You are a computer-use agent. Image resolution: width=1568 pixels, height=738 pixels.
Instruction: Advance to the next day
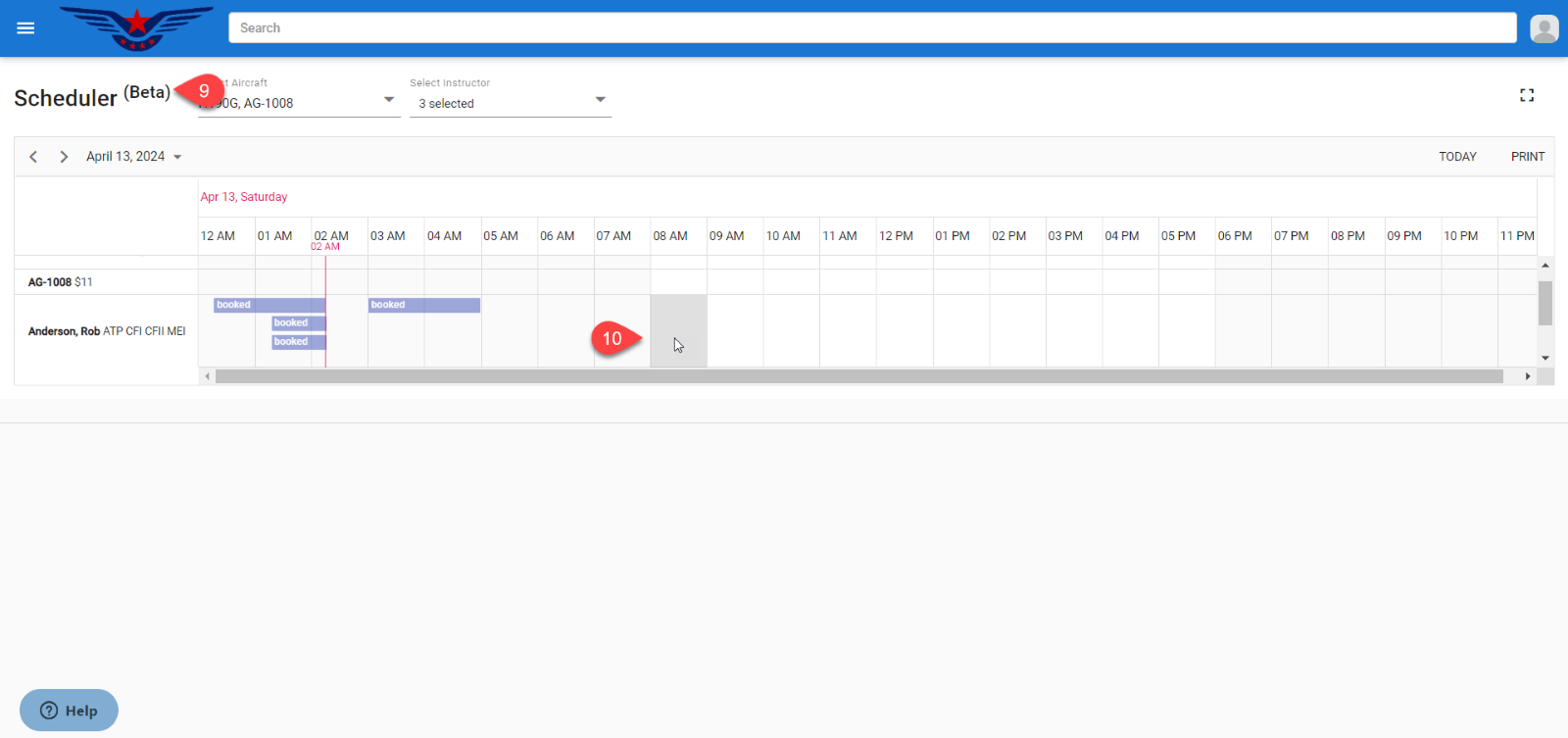coord(64,157)
